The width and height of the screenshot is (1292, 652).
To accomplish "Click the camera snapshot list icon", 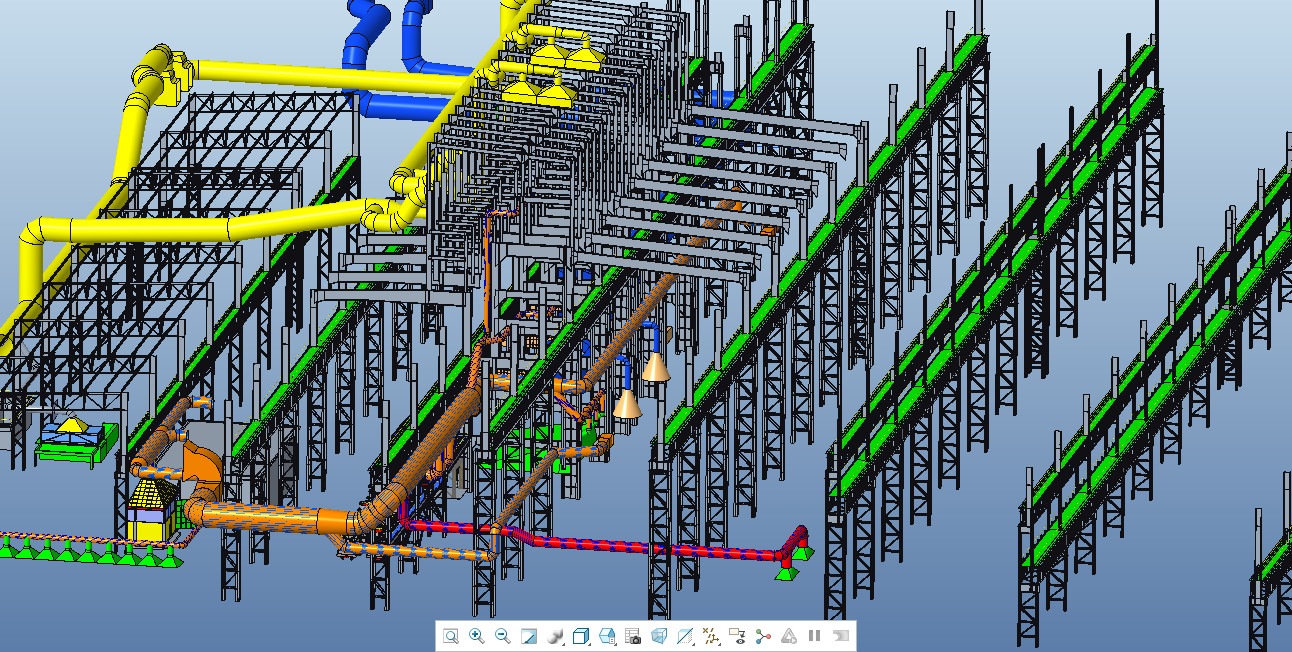I will pyautogui.click(x=633, y=636).
